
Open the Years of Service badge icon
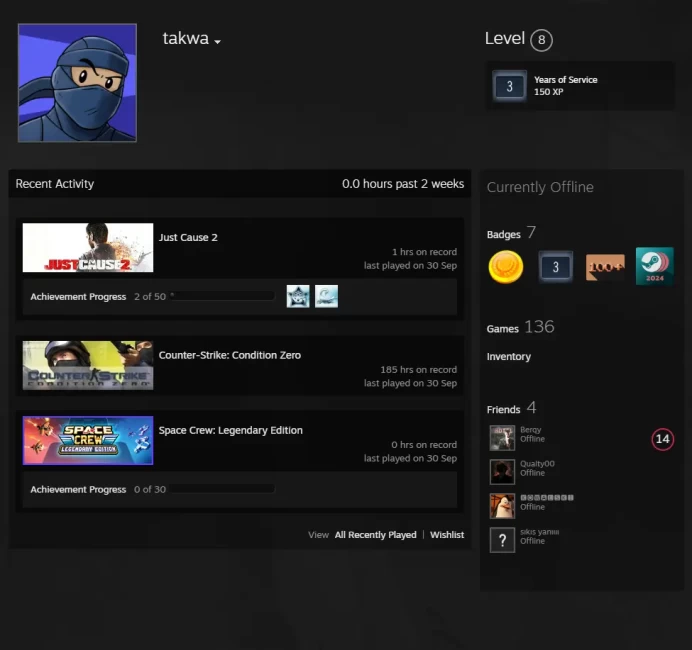coord(509,86)
